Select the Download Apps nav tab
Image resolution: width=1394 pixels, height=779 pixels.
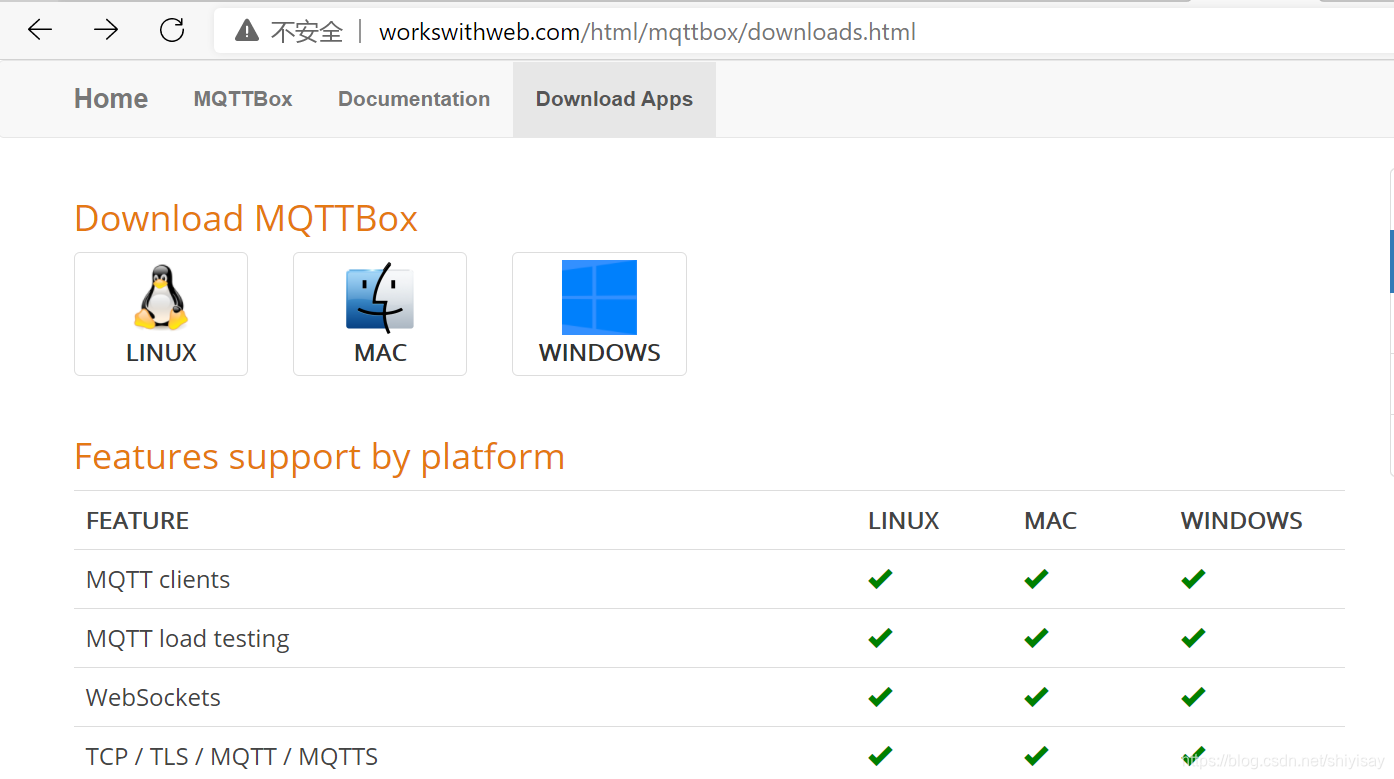(614, 99)
